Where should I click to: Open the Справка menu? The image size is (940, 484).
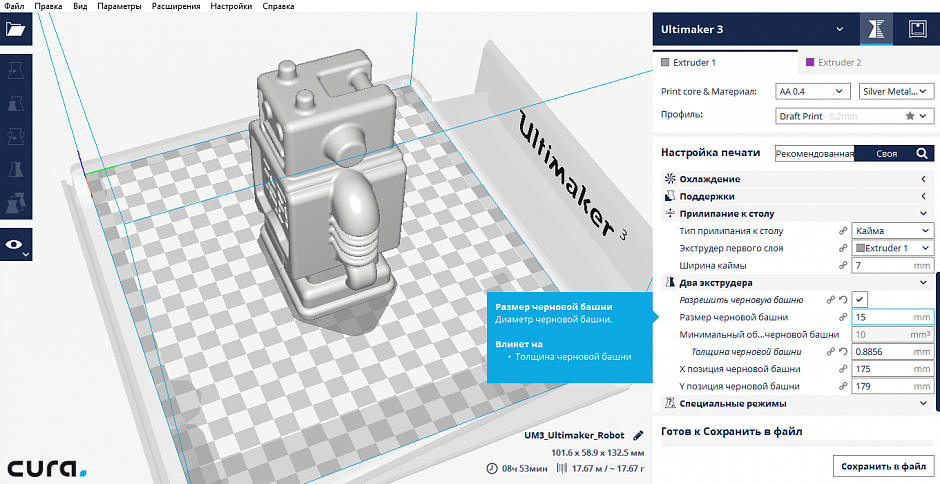pyautogui.click(x=278, y=6)
